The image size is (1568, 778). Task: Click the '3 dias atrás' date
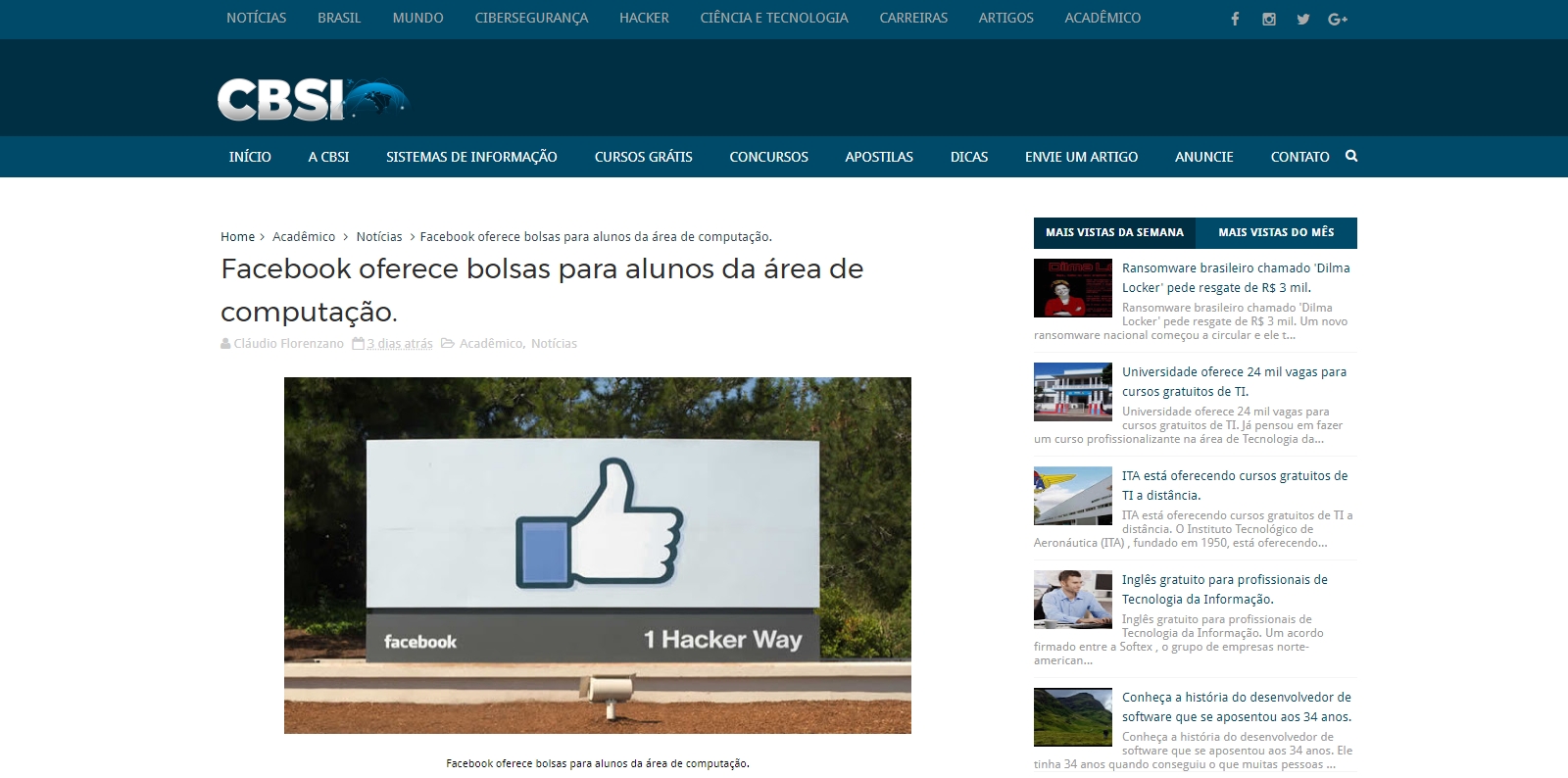click(x=400, y=344)
